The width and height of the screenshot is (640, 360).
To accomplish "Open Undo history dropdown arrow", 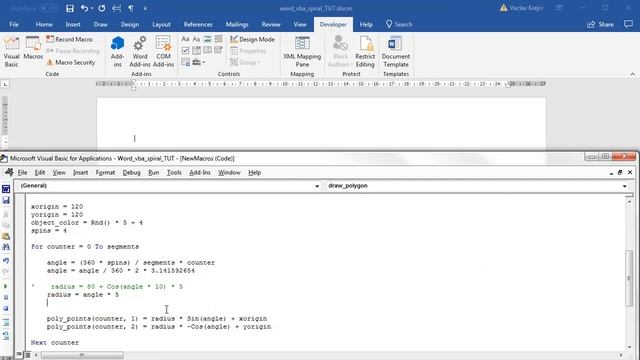I will click(x=92, y=8).
